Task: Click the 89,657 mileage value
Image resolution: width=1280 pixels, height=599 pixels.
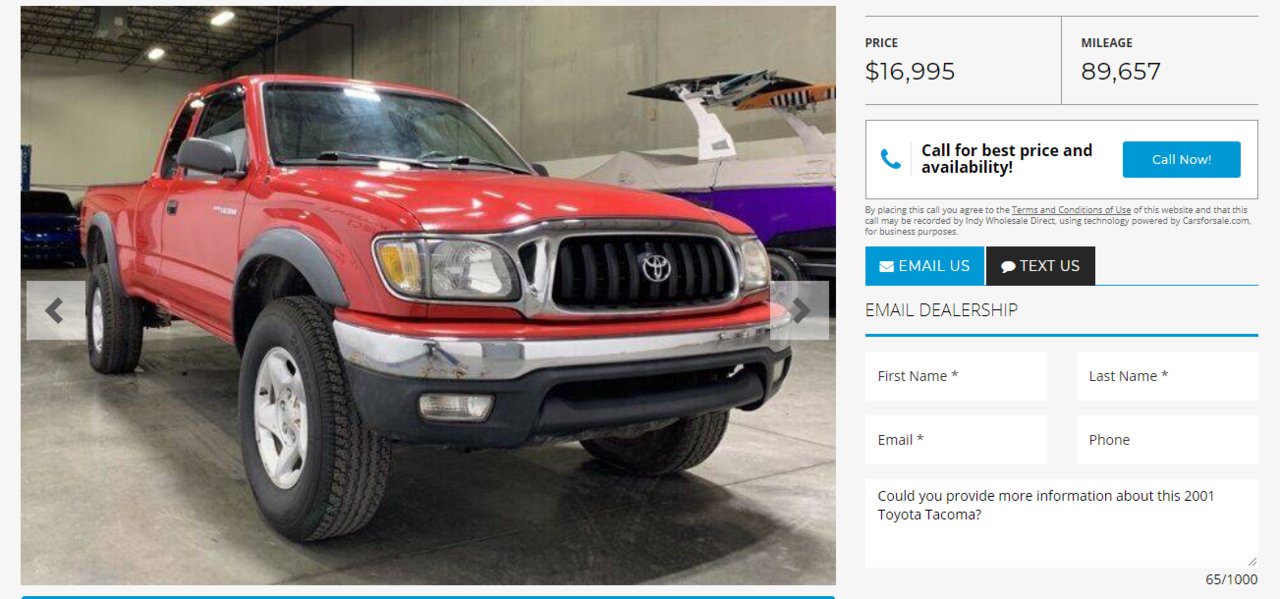Action: [x=1121, y=72]
